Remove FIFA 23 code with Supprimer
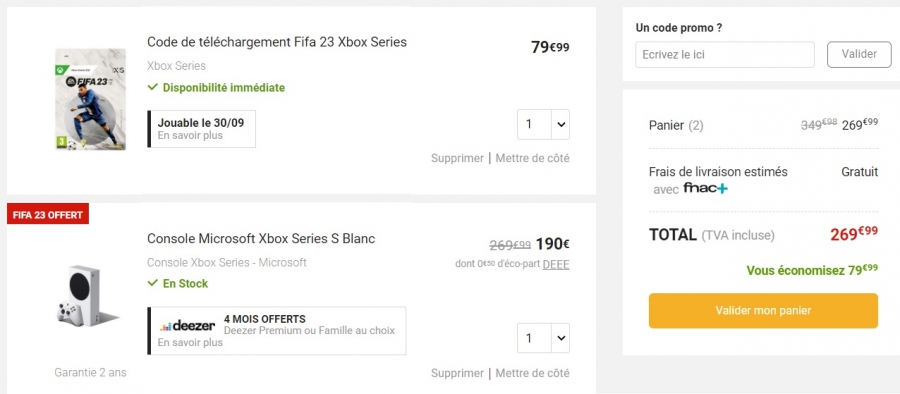This screenshot has width=900, height=394. [x=457, y=158]
